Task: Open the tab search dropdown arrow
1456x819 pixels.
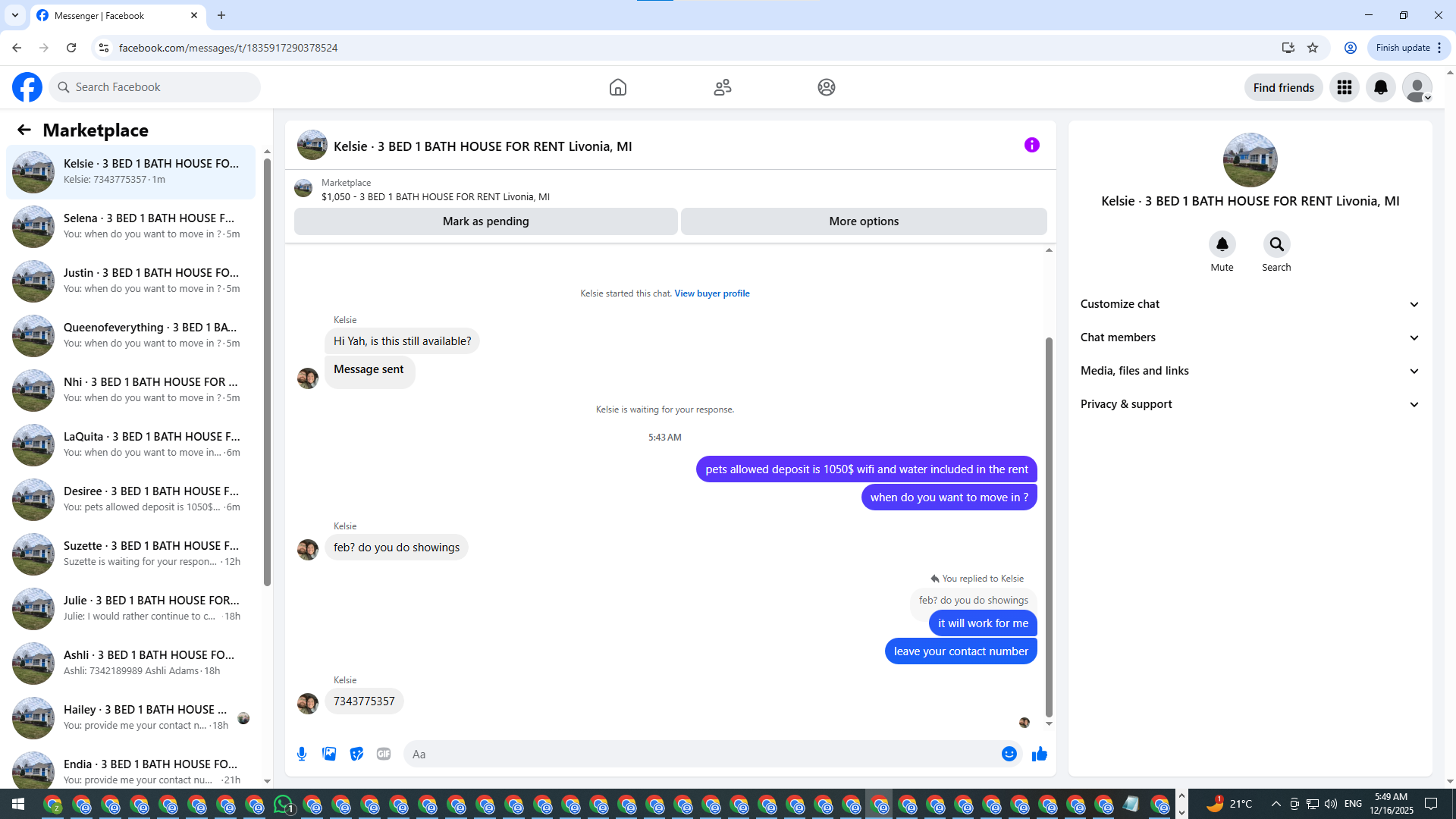Action: click(15, 15)
